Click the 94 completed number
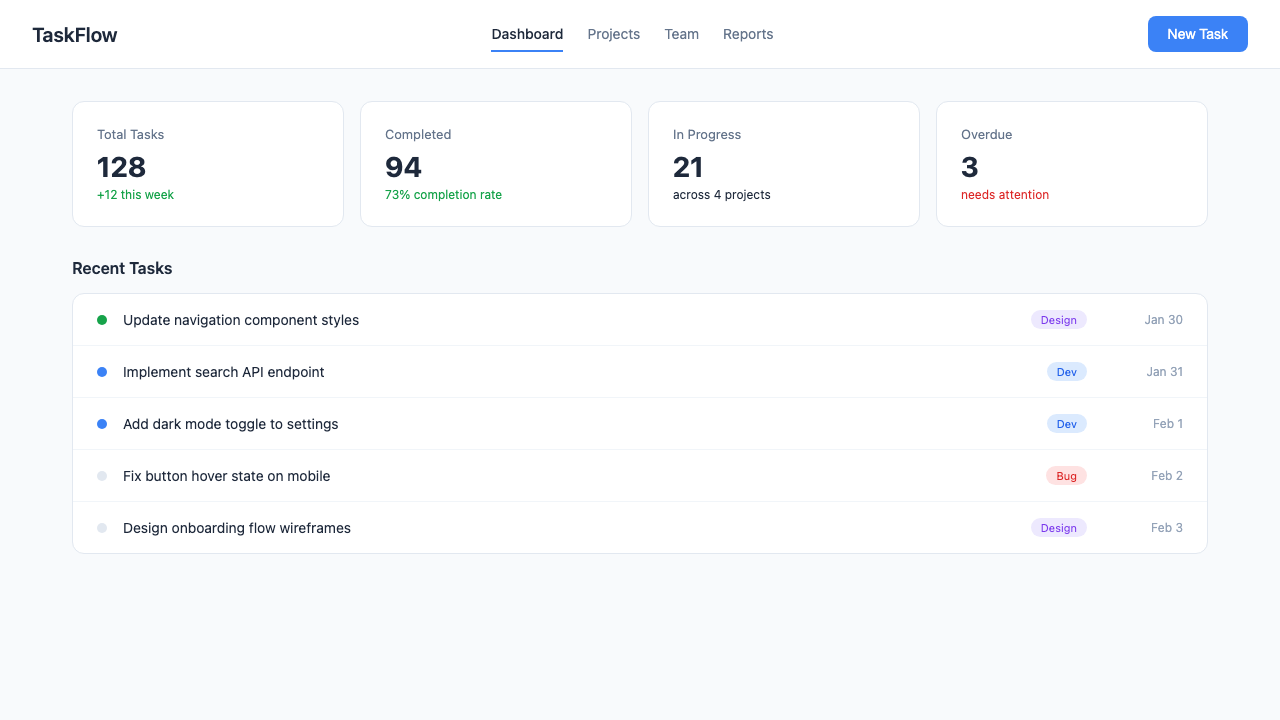The height and width of the screenshot is (720, 1280). pyautogui.click(x=404, y=166)
